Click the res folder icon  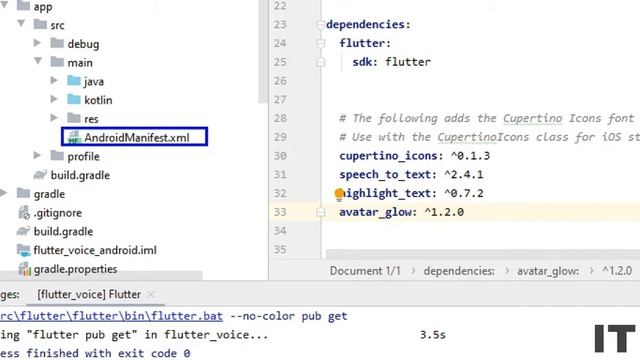point(74,118)
